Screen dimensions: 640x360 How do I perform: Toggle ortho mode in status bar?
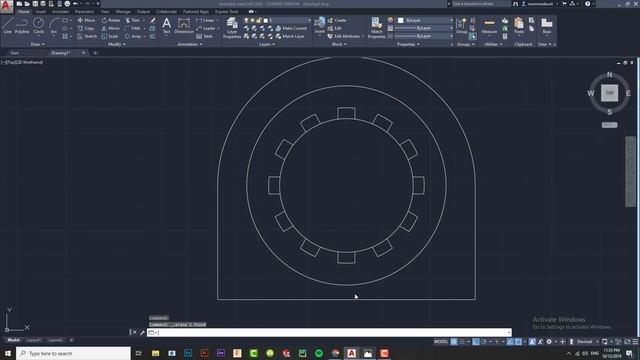(476, 342)
